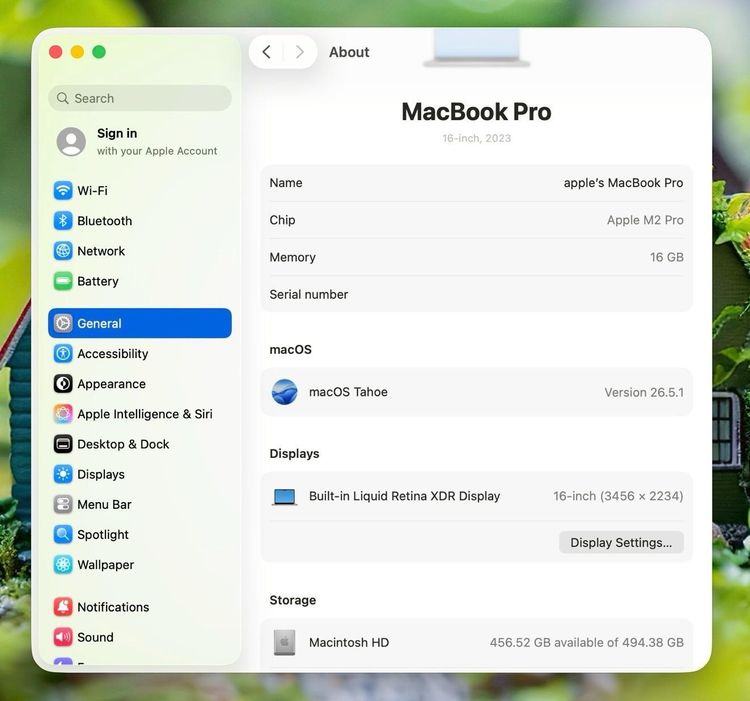
Task: Click the MacBook Pro title
Action: pos(476,111)
